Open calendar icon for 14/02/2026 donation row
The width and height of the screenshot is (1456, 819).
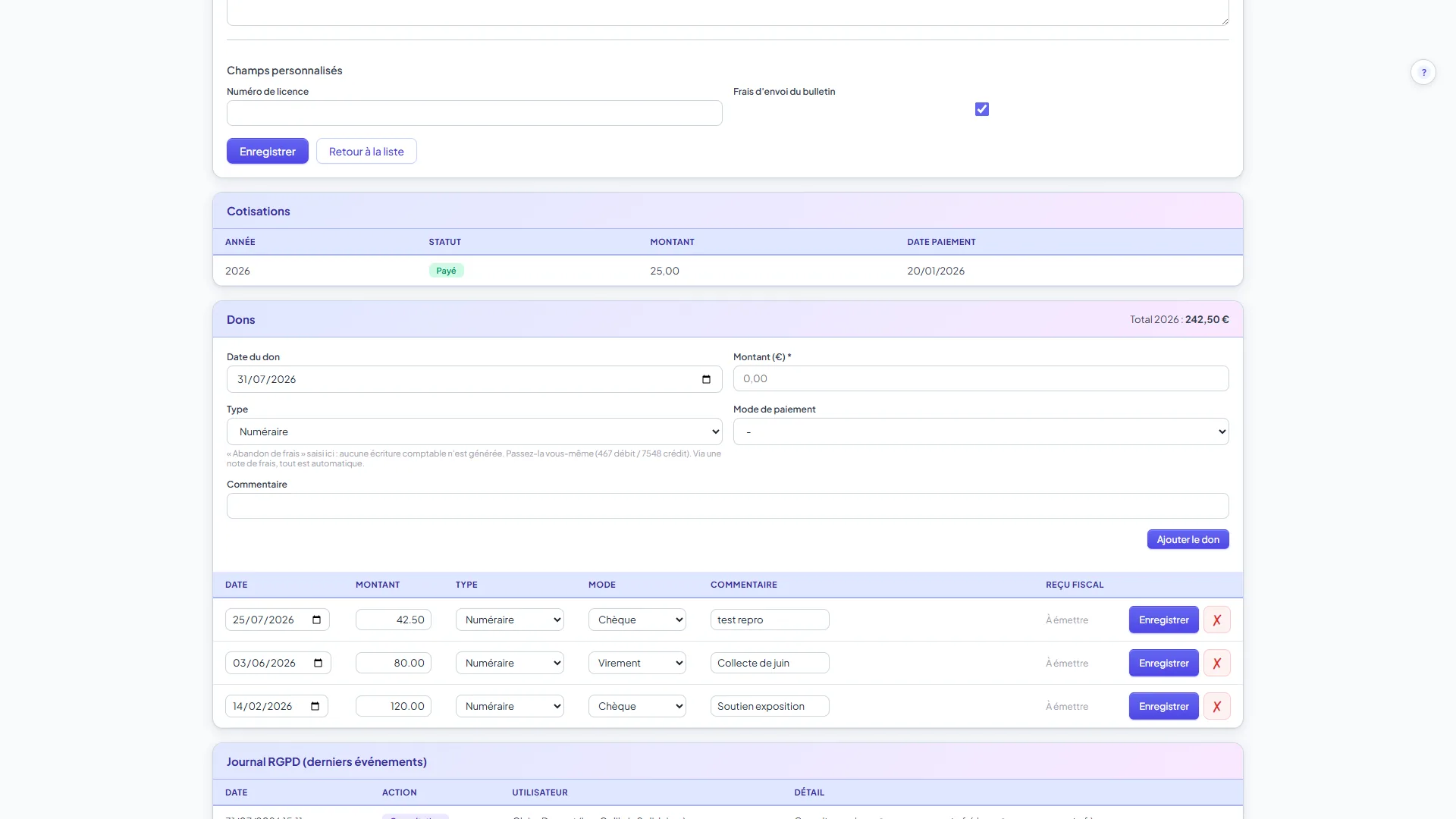pos(315,706)
